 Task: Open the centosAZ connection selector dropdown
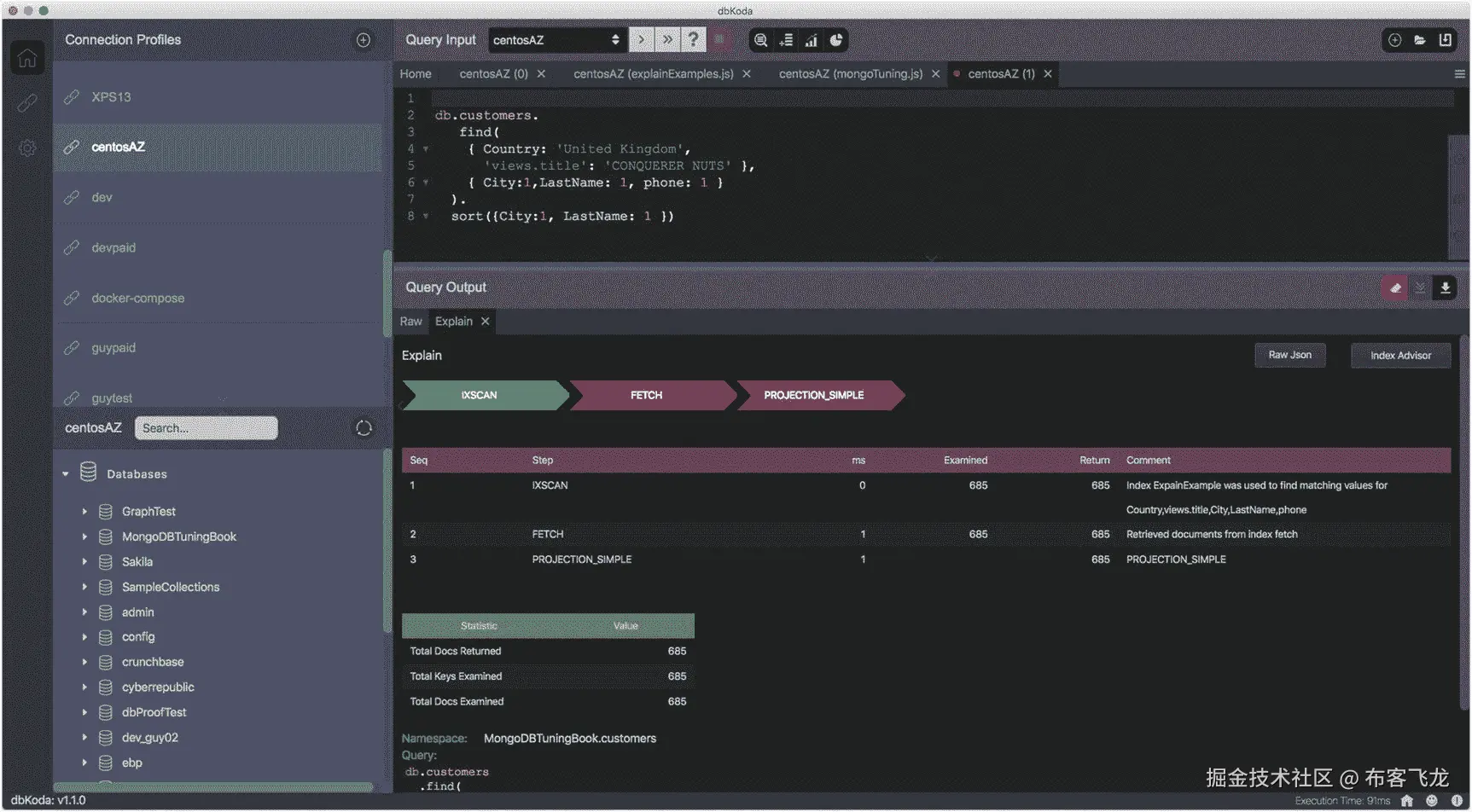(x=557, y=40)
